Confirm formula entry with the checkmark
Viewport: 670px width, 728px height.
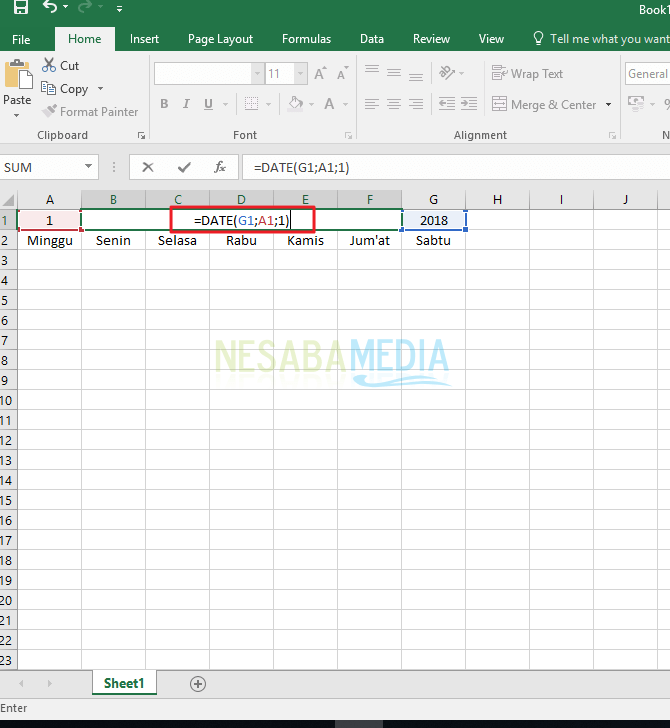[184, 167]
